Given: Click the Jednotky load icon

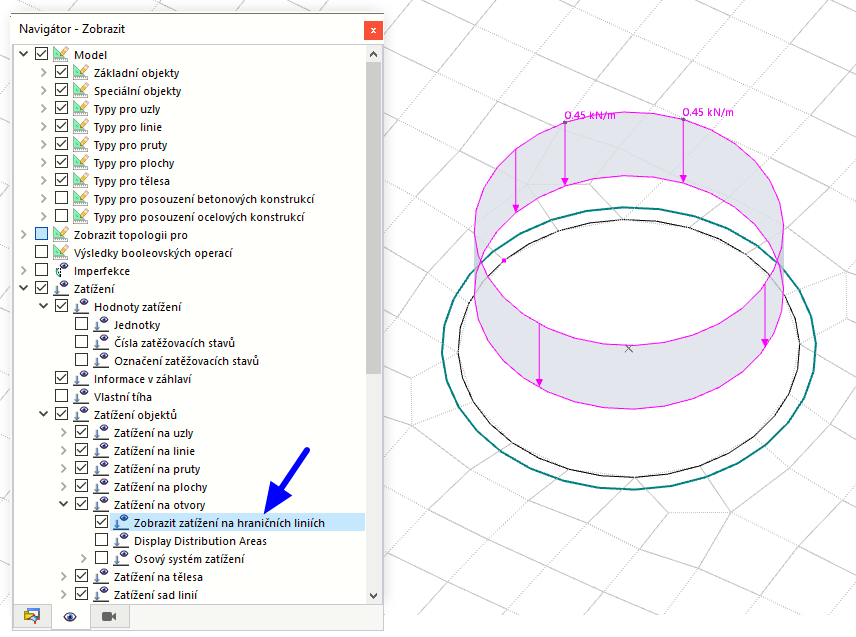Looking at the screenshot, I should [101, 324].
